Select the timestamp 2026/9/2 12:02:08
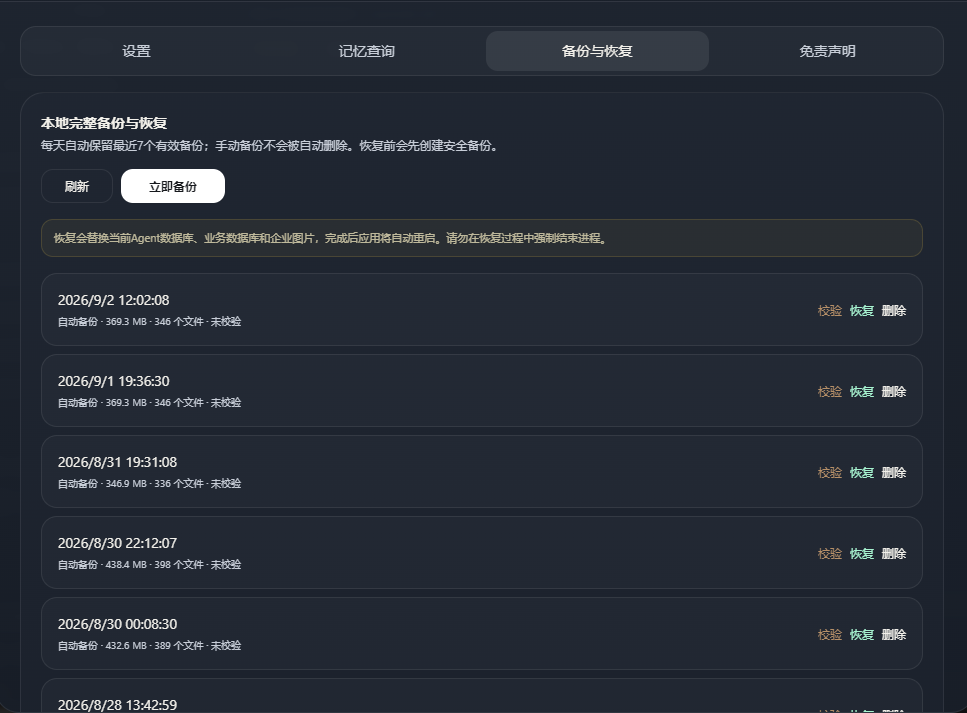Image resolution: width=967 pixels, height=713 pixels. click(x=113, y=300)
